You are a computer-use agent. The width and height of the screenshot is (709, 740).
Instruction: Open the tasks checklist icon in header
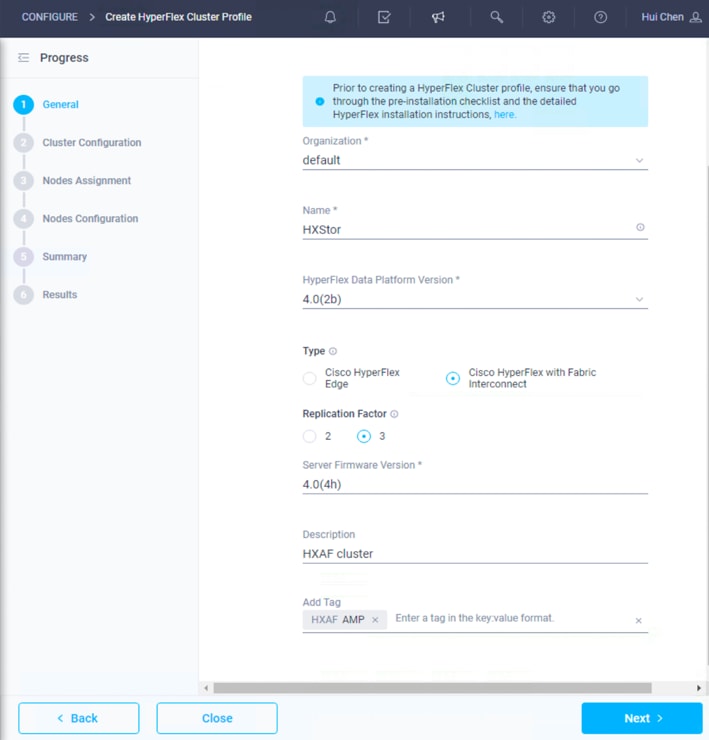pyautogui.click(x=384, y=17)
